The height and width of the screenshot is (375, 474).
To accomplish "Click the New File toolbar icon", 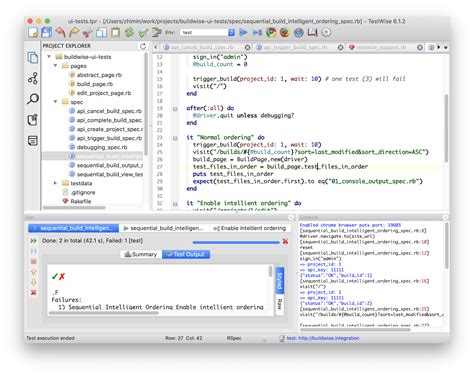I will [x=33, y=32].
